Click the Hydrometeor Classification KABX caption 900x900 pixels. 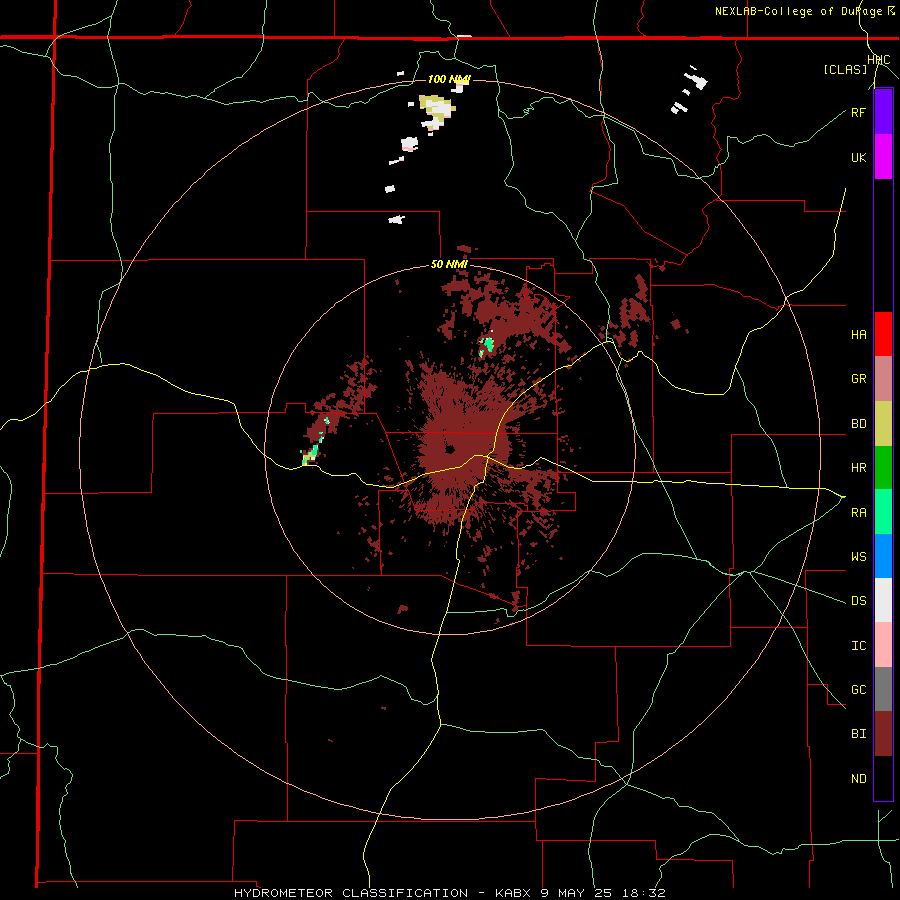[450, 893]
